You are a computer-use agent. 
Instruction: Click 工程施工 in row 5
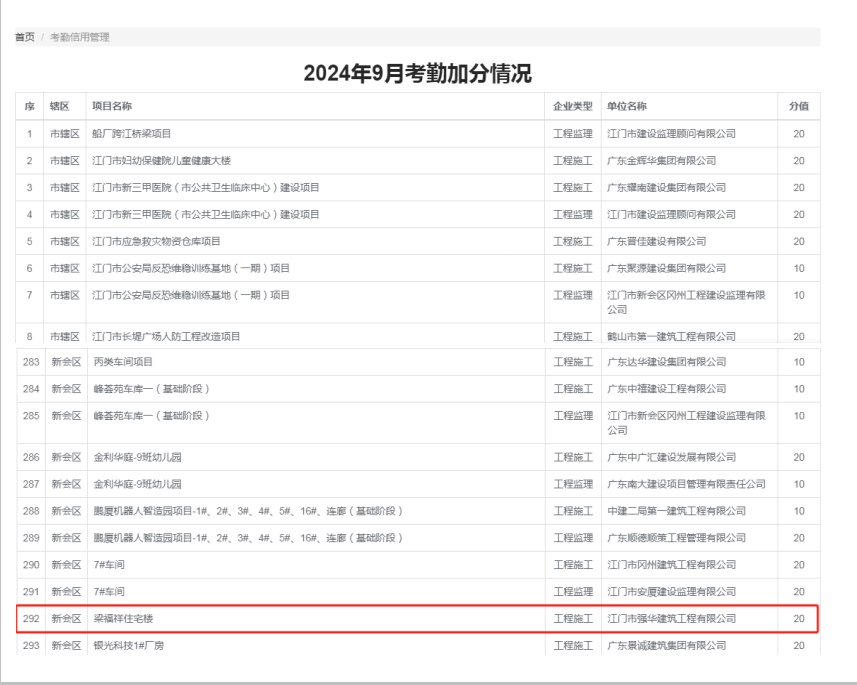[x=573, y=241]
